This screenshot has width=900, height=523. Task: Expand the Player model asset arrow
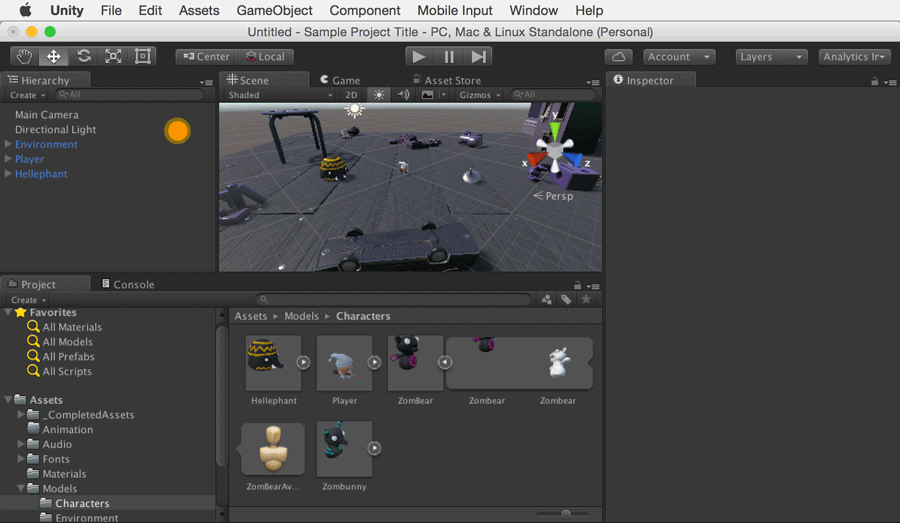pyautogui.click(x=374, y=362)
